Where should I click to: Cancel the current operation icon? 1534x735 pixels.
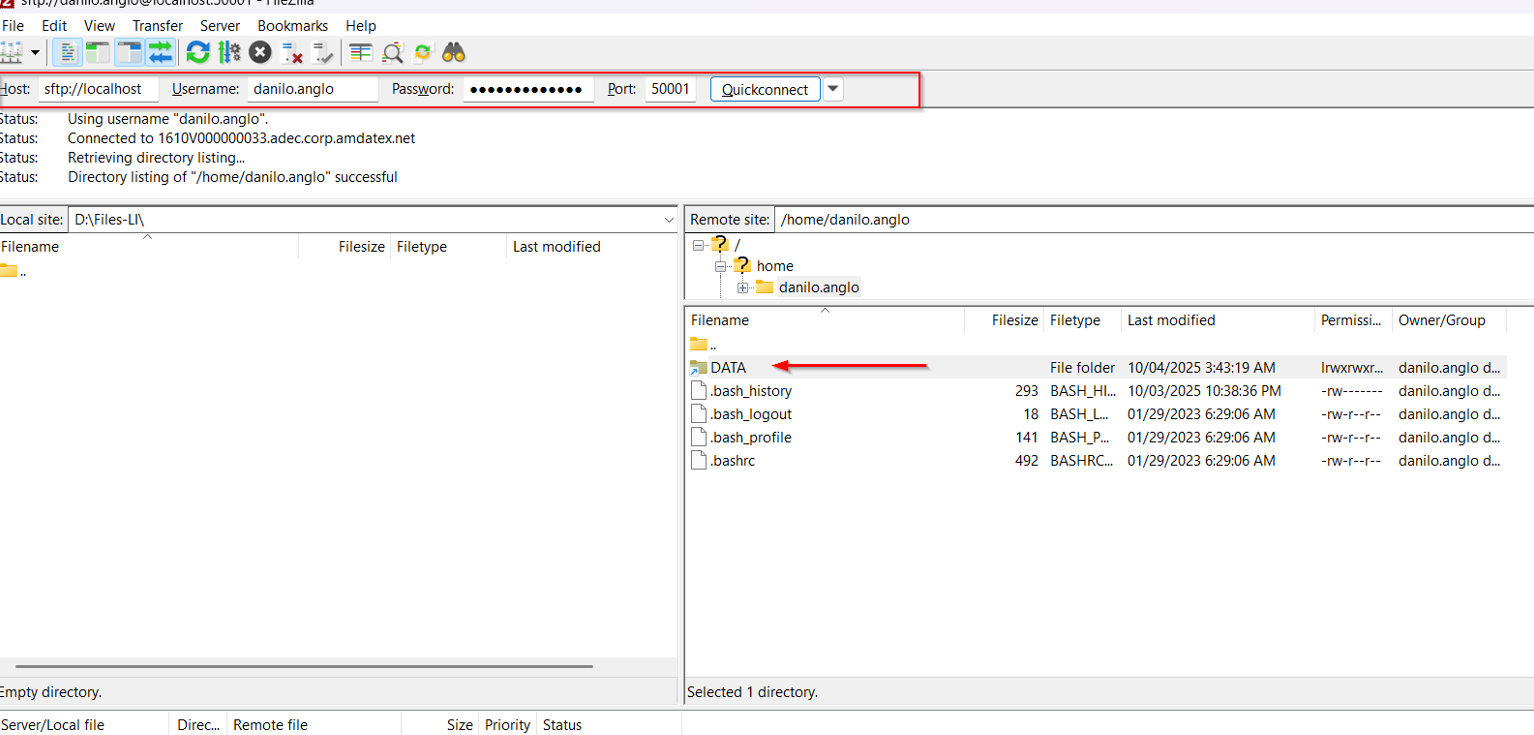[x=260, y=52]
